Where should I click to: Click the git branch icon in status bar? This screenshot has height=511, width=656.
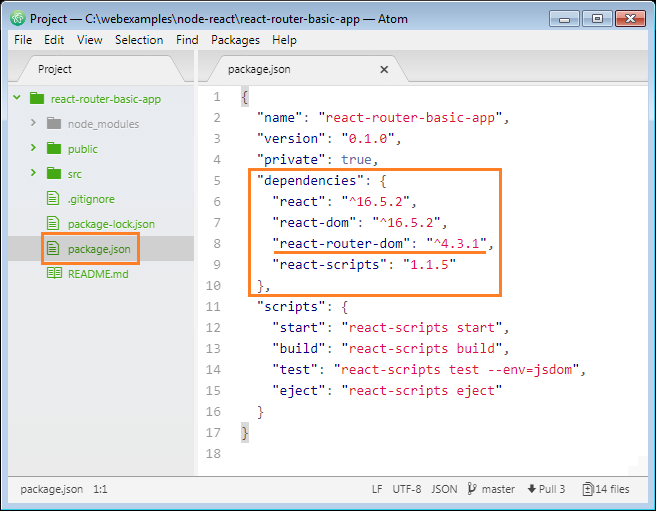(472, 488)
